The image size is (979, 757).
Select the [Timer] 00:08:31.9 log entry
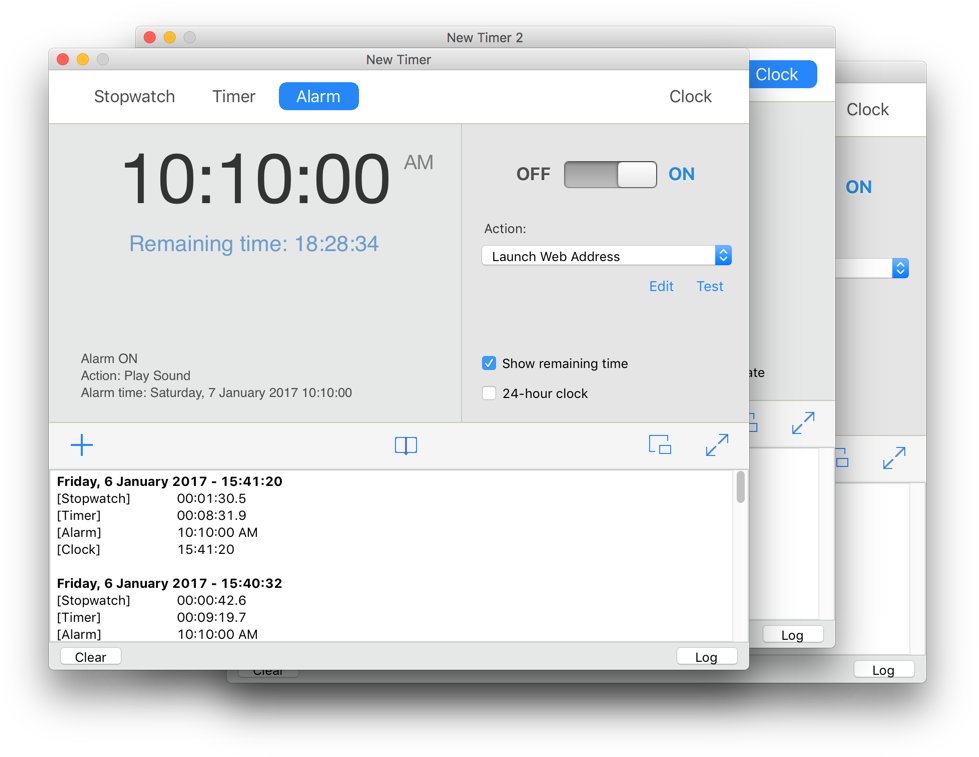point(152,515)
